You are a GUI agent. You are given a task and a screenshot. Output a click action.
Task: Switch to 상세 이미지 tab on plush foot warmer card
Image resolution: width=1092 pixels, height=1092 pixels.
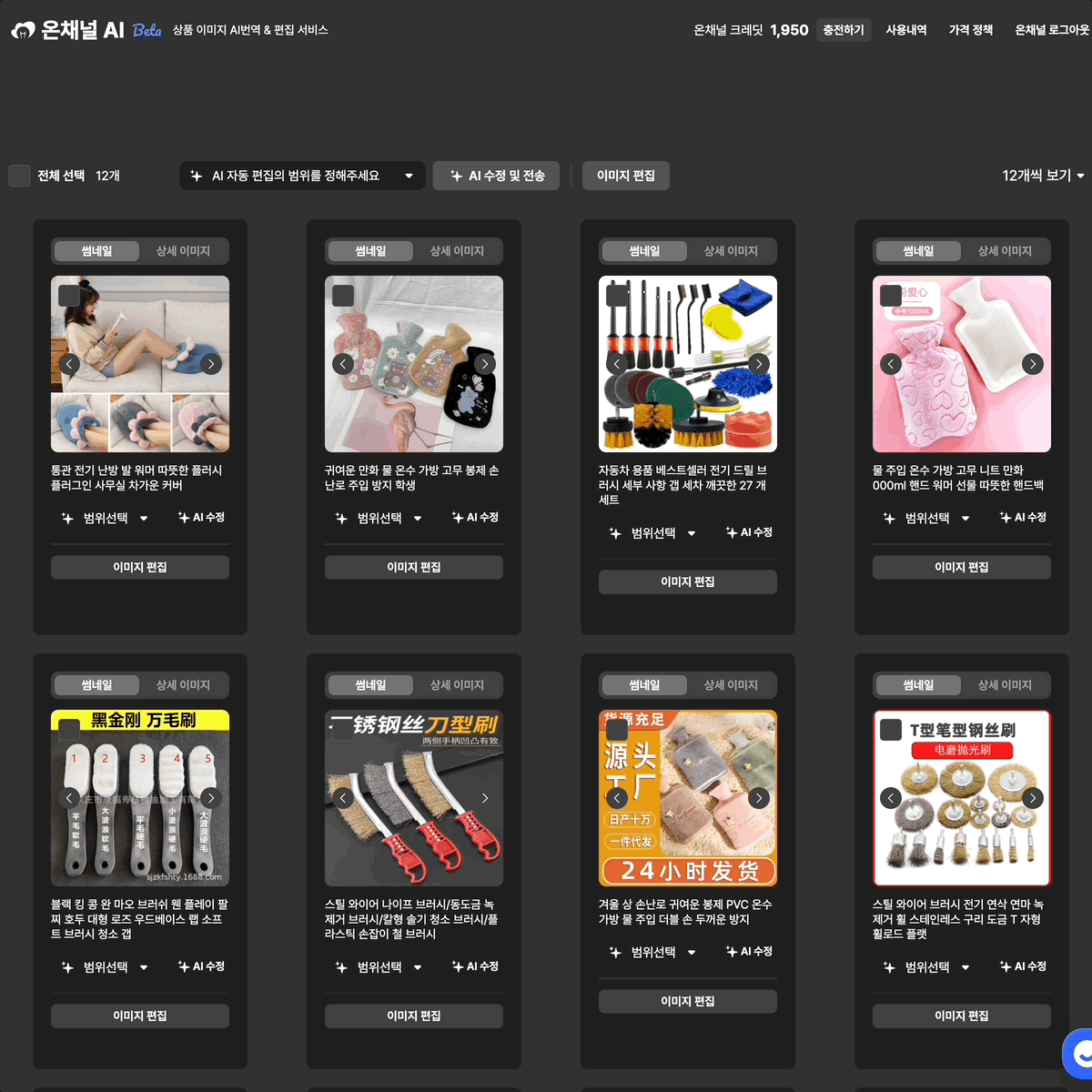click(183, 251)
